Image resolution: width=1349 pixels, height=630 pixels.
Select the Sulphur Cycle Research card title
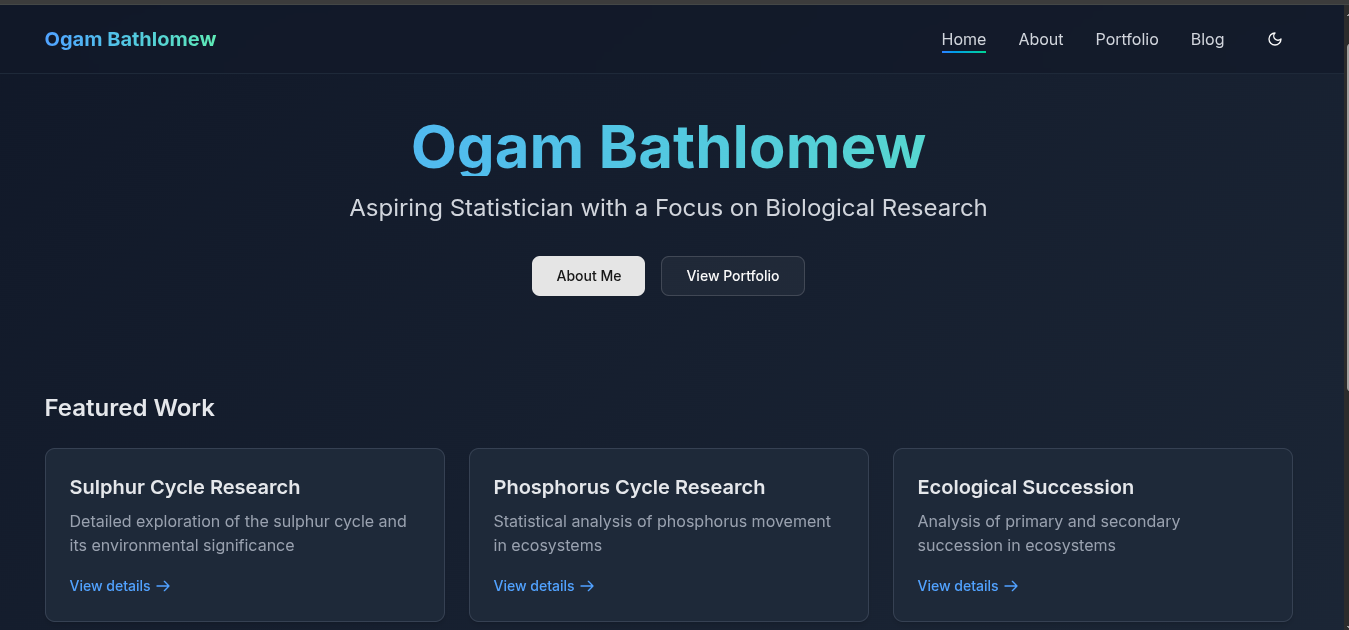coord(185,487)
